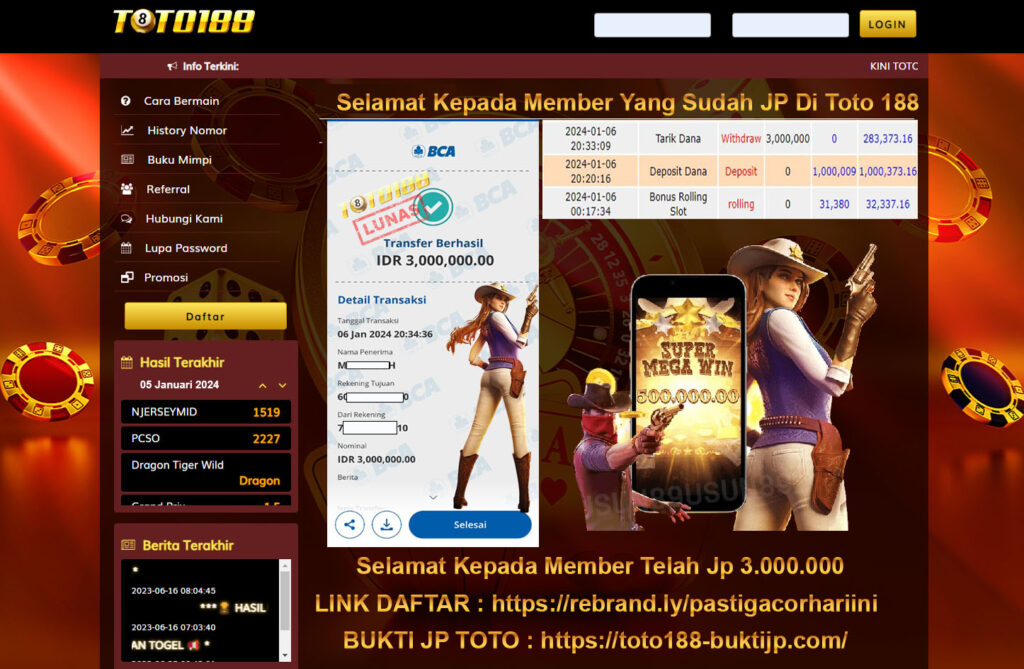The image size is (1024, 669).
Task: Open Hubungi Kami contact page
Action: [x=184, y=218]
